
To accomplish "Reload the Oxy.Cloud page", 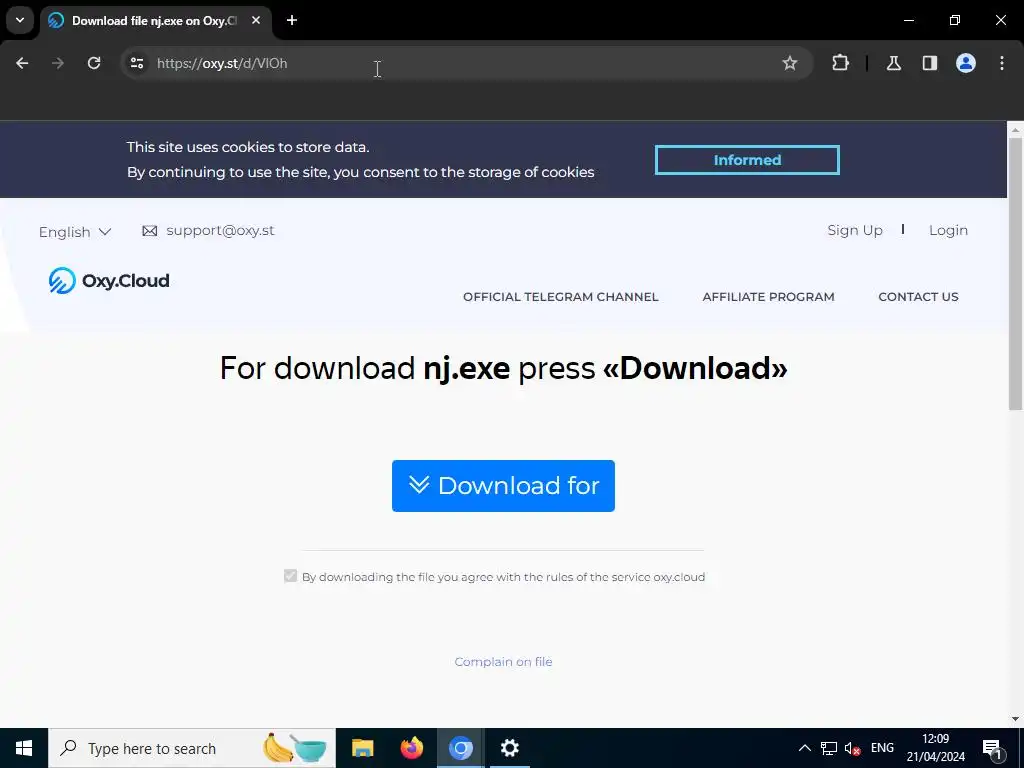I will tap(94, 63).
